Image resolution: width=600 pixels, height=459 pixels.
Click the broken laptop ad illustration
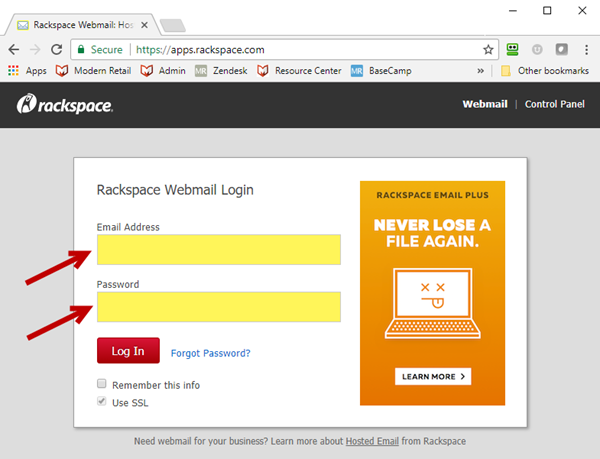[x=433, y=303]
